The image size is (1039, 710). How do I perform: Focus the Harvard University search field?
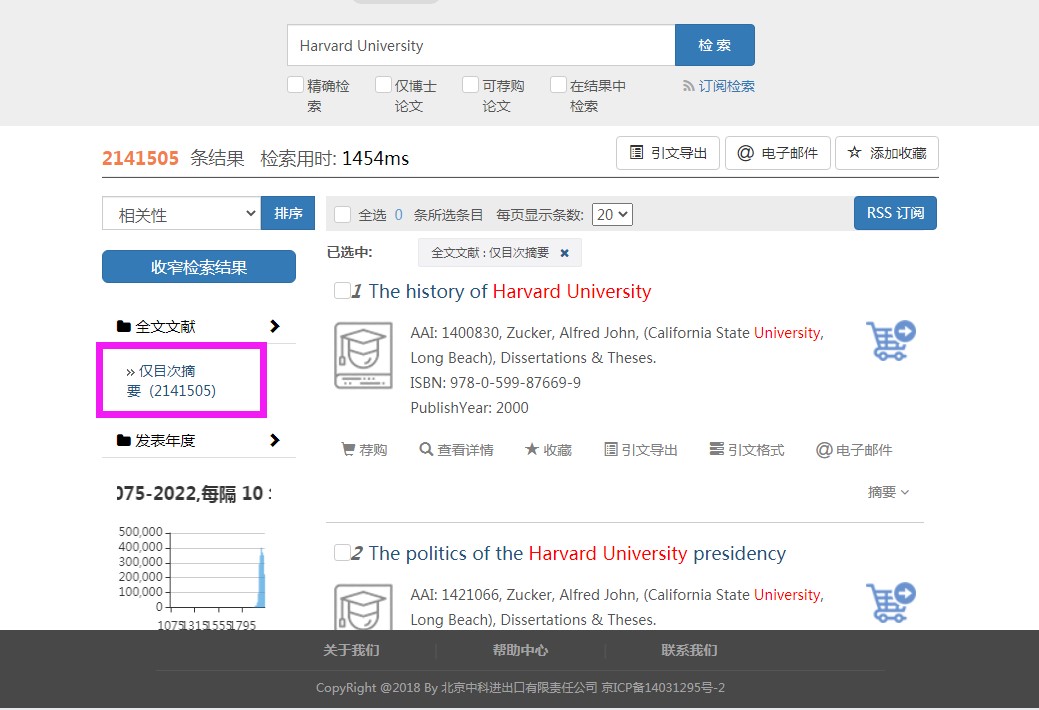(x=481, y=45)
